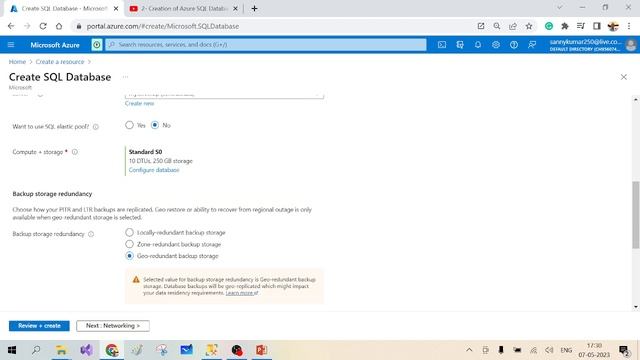Click the Create a resource breadcrumb
The height and width of the screenshot is (360, 640).
tap(60, 62)
